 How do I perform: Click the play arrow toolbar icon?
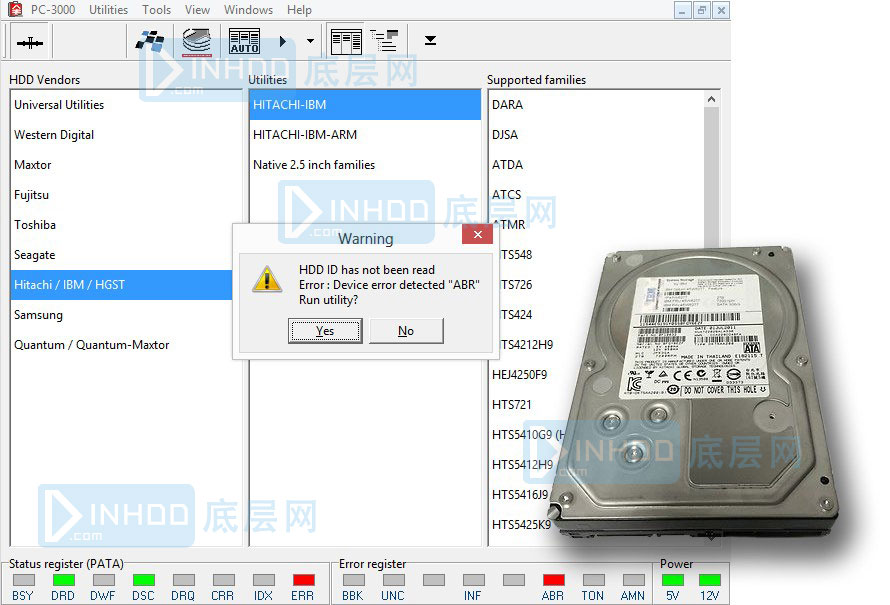(283, 42)
